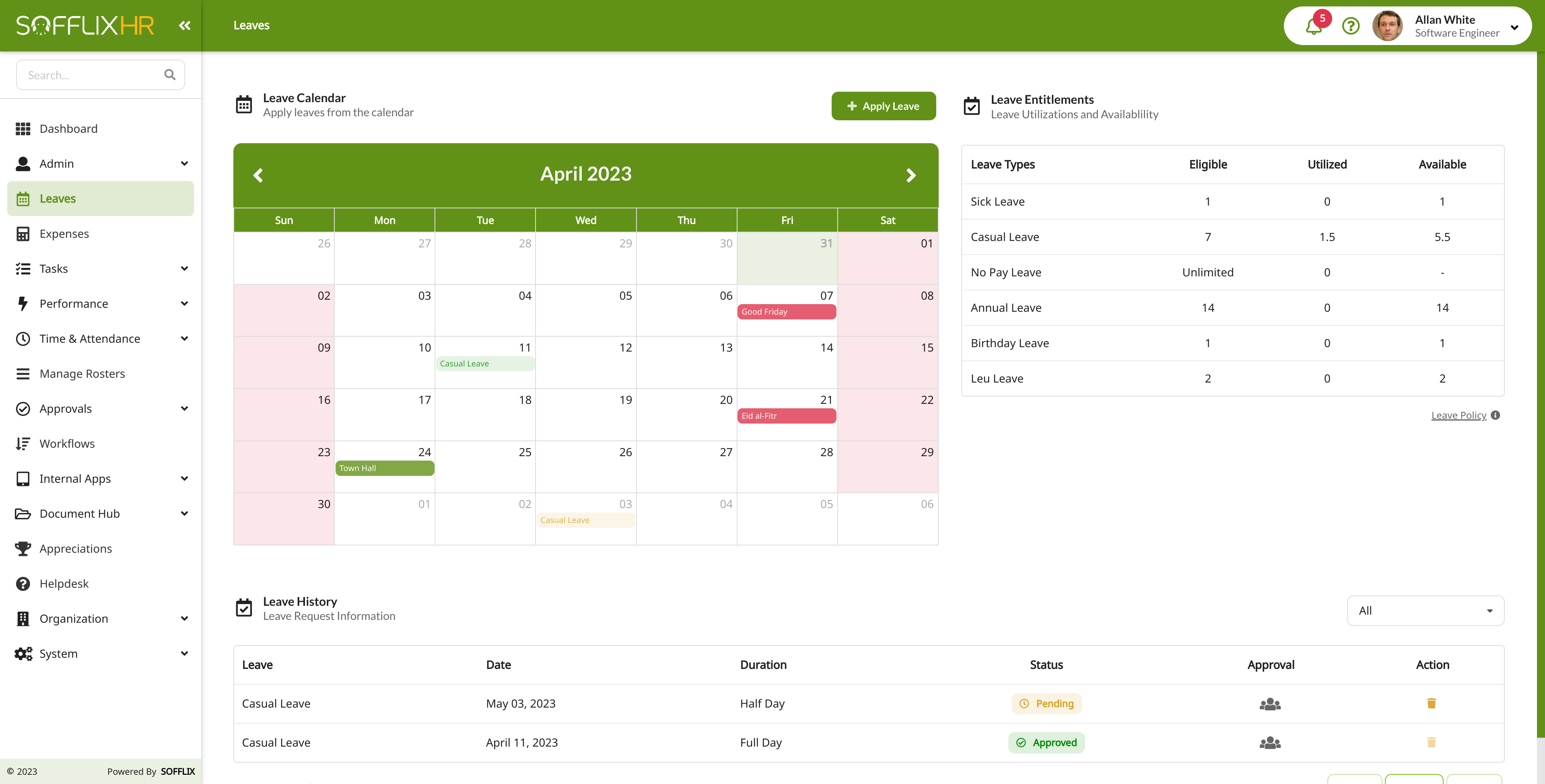The width and height of the screenshot is (1545, 784).
Task: Open Expenses from the sidebar
Action: [64, 234]
